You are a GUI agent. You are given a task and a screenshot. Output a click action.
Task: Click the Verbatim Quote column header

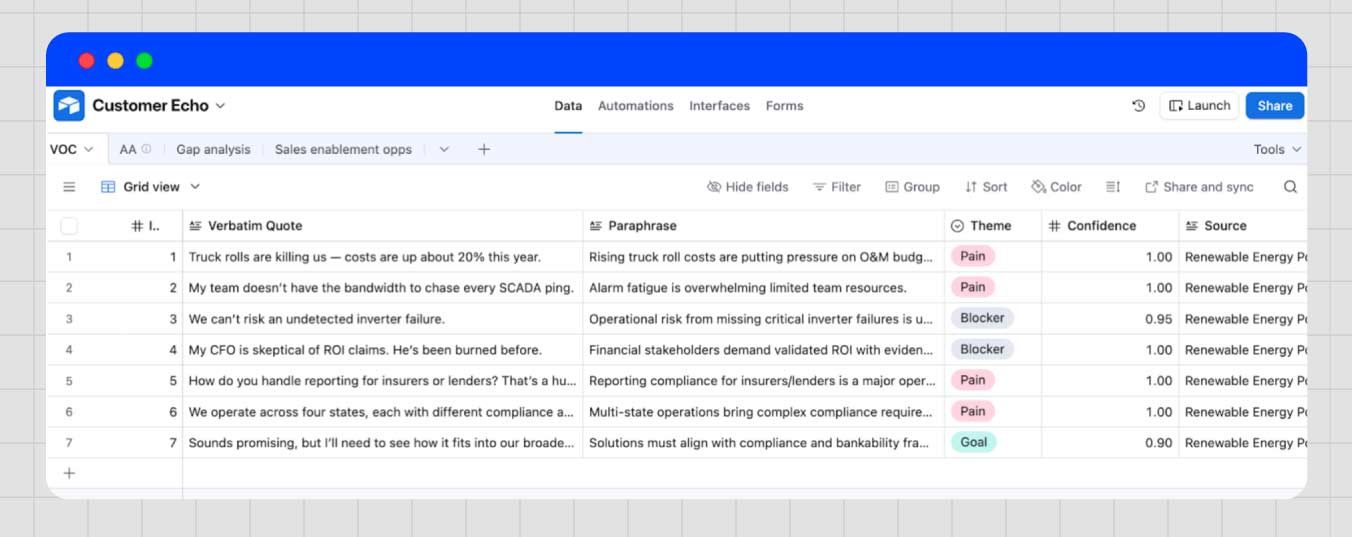(382, 226)
